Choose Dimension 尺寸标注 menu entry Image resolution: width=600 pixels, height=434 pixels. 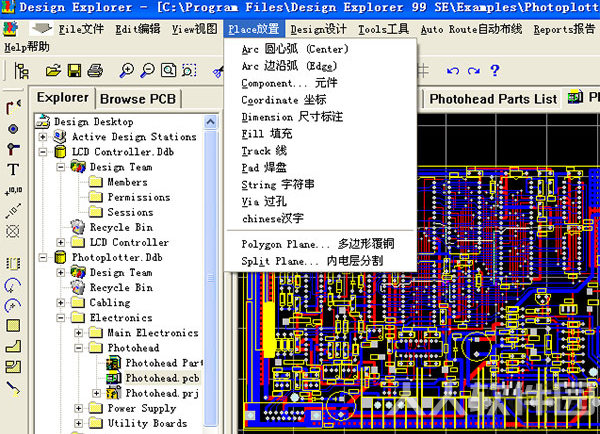320,117
